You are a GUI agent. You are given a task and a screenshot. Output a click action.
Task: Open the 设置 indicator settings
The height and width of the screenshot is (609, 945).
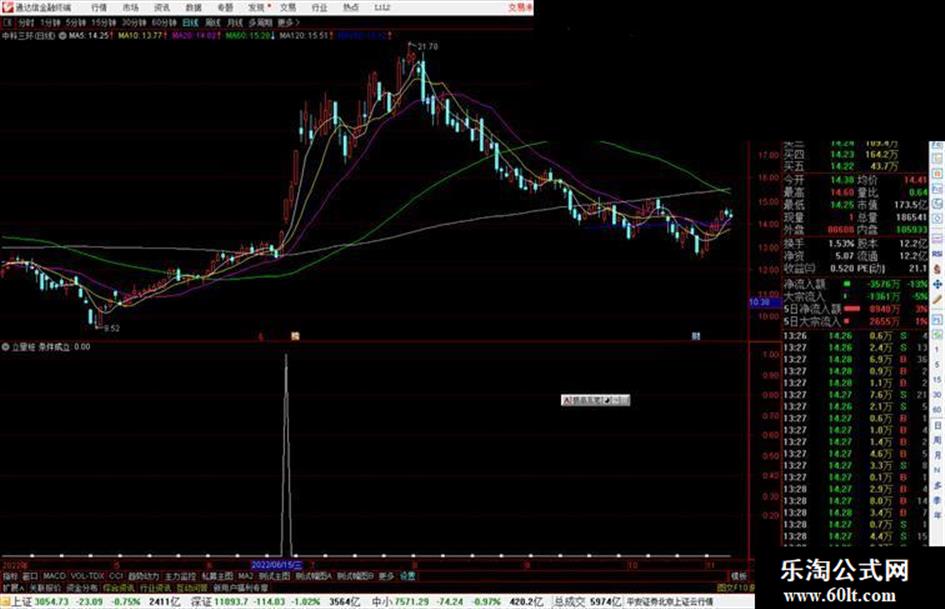point(408,576)
